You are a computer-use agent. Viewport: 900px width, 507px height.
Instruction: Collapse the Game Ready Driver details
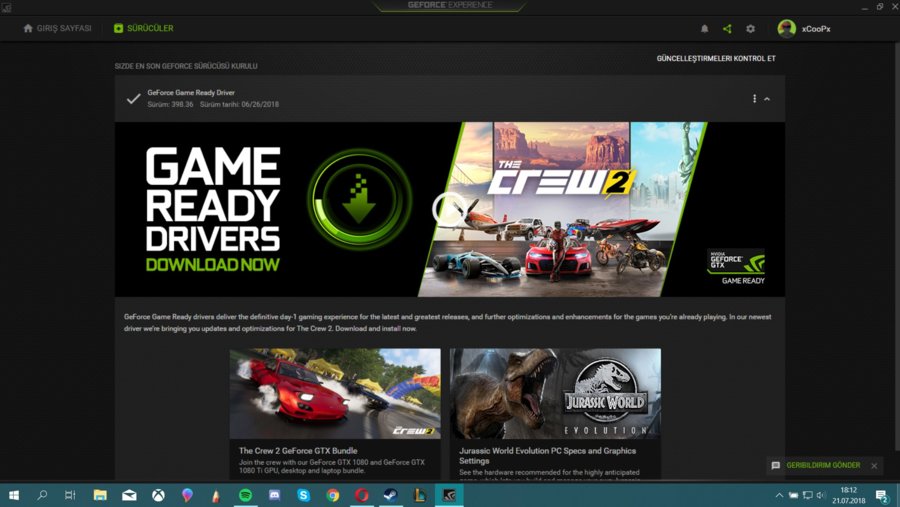coord(767,99)
